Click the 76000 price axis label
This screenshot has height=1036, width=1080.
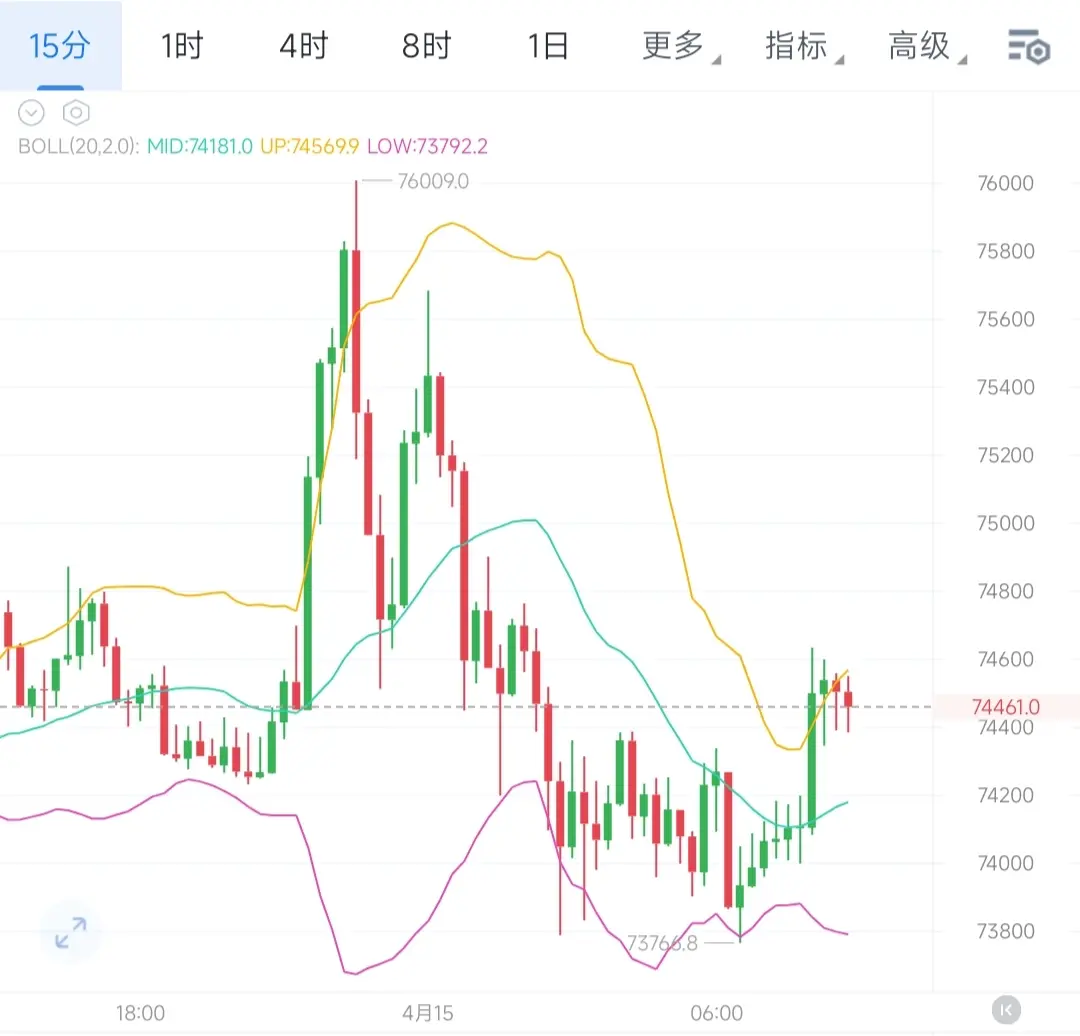1006,183
